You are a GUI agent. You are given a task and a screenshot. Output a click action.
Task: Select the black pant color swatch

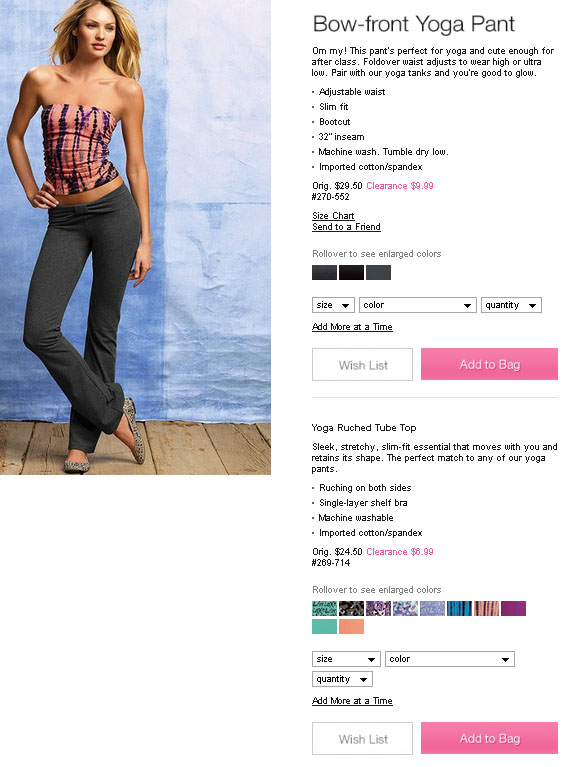(351, 272)
